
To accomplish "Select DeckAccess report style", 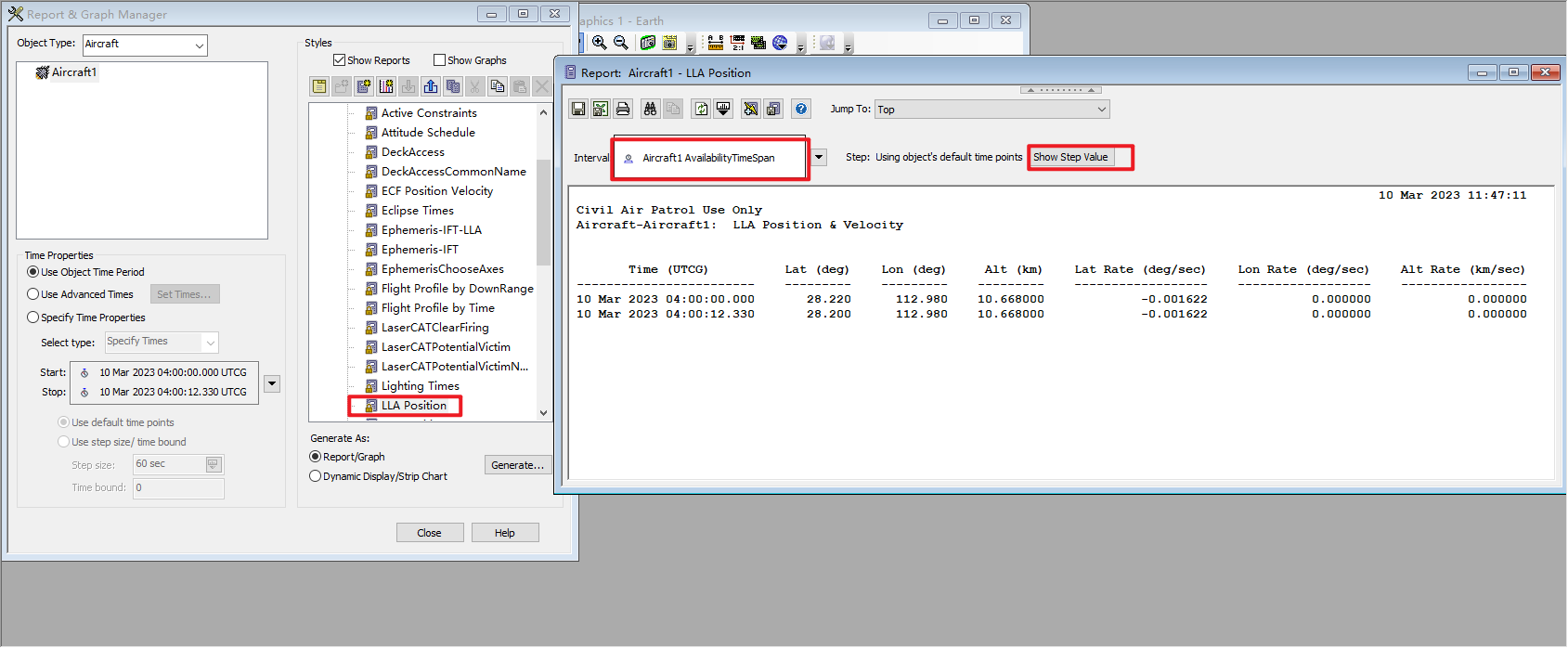I will tap(405, 152).
